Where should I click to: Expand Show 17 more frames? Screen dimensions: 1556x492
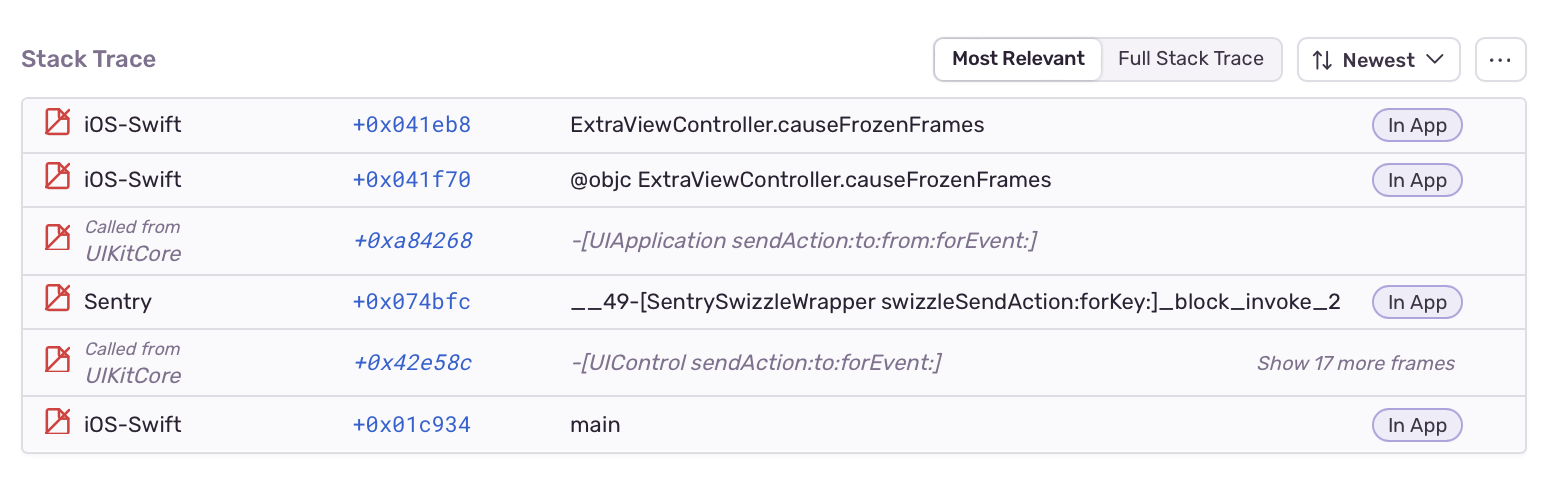(x=1355, y=363)
